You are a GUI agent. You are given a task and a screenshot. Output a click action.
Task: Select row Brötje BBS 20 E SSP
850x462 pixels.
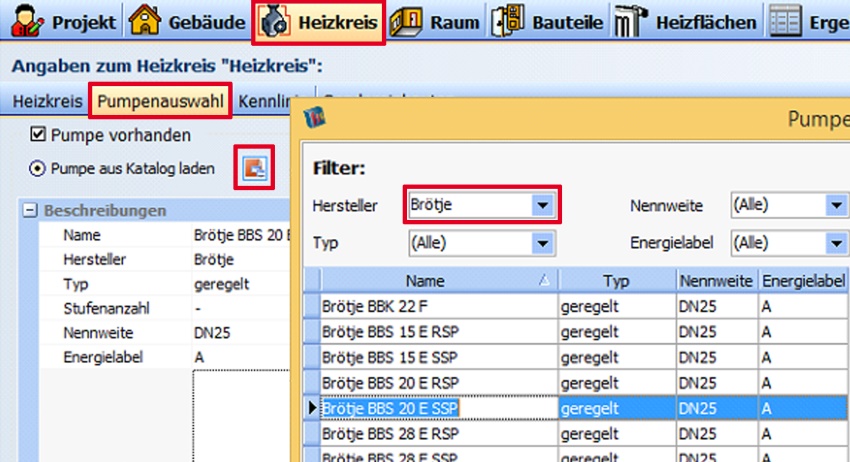point(576,408)
